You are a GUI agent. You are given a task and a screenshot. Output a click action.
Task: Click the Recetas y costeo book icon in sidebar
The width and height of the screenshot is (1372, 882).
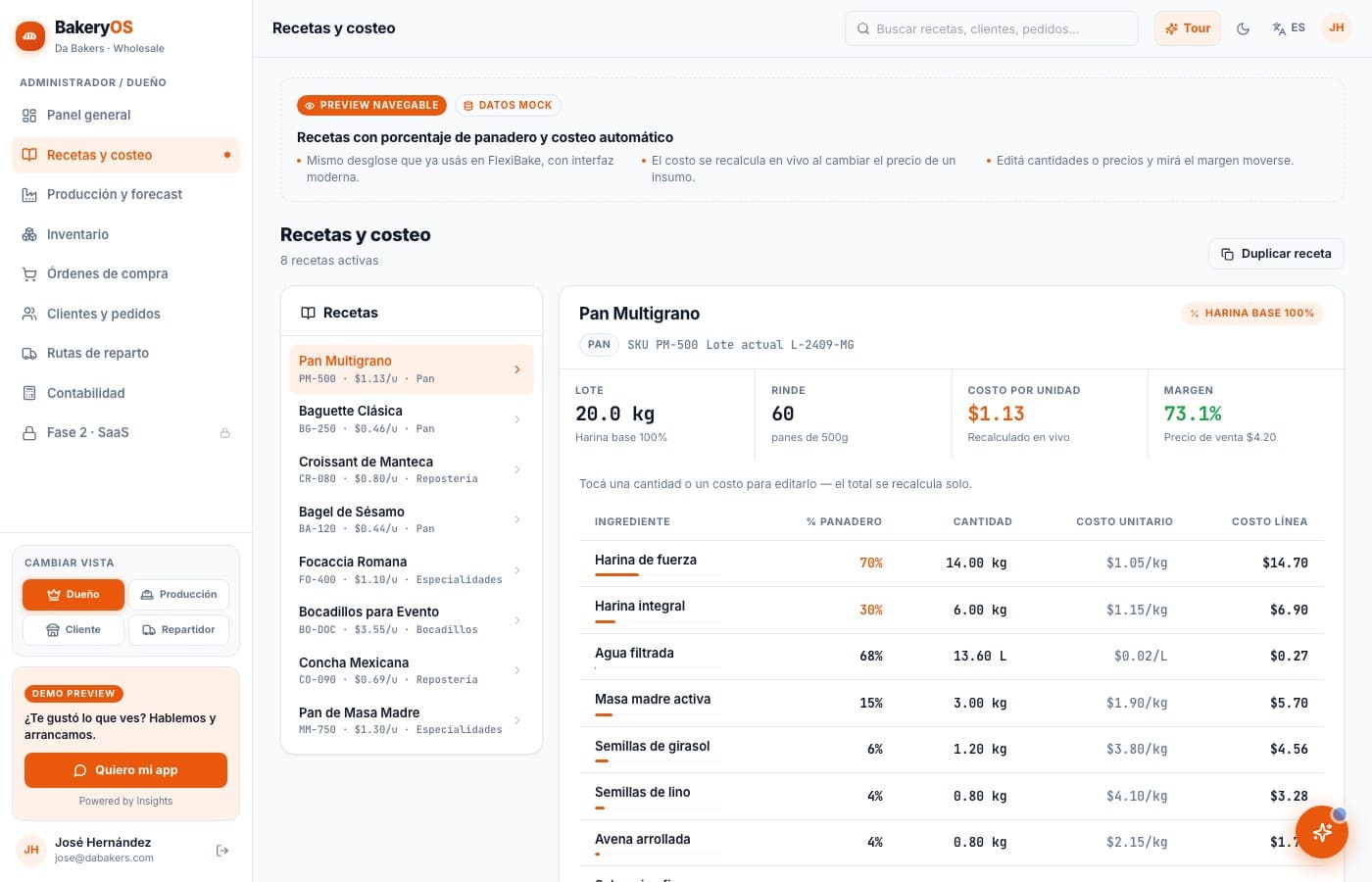29,155
